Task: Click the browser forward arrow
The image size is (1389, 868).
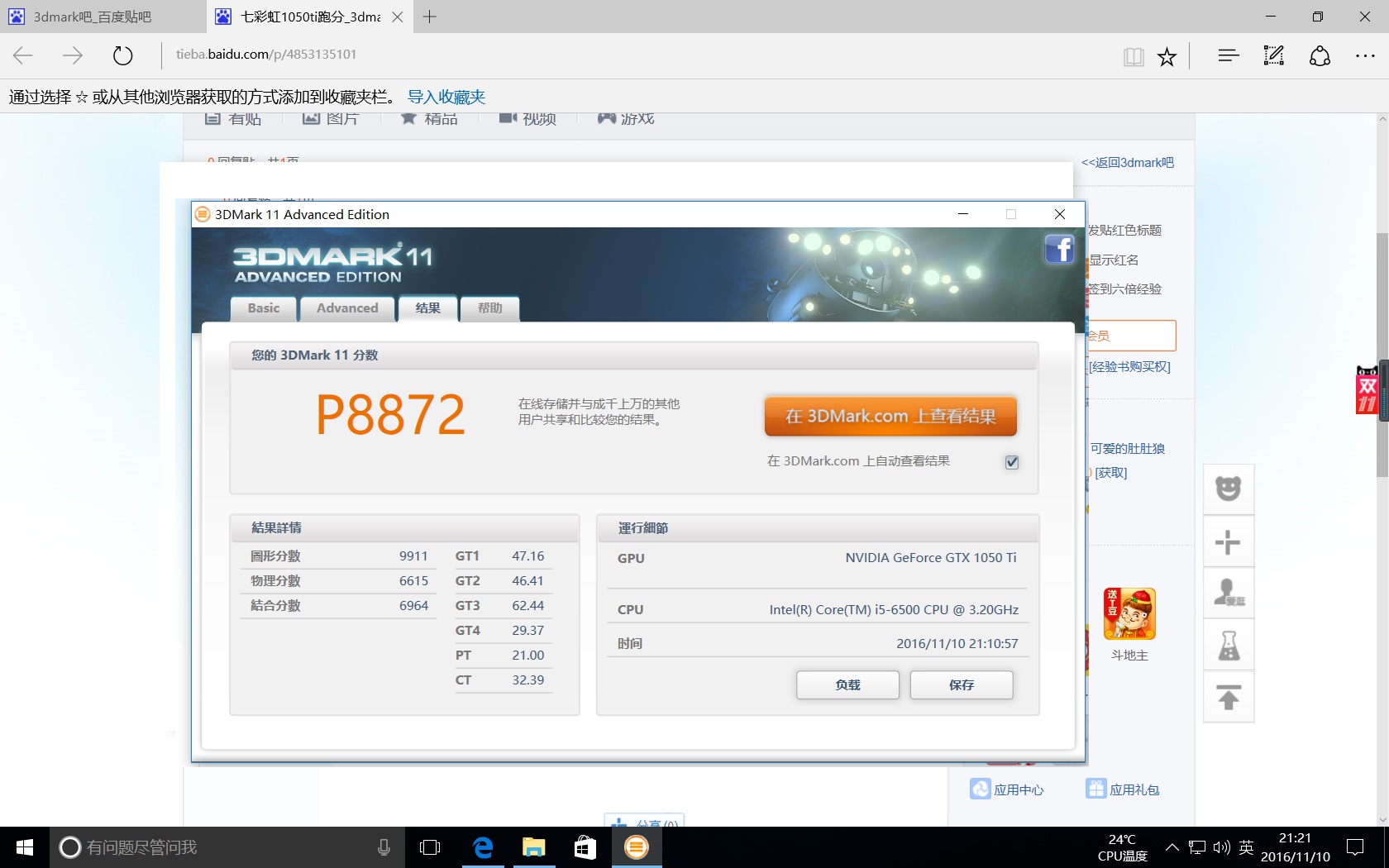Action: (x=73, y=55)
